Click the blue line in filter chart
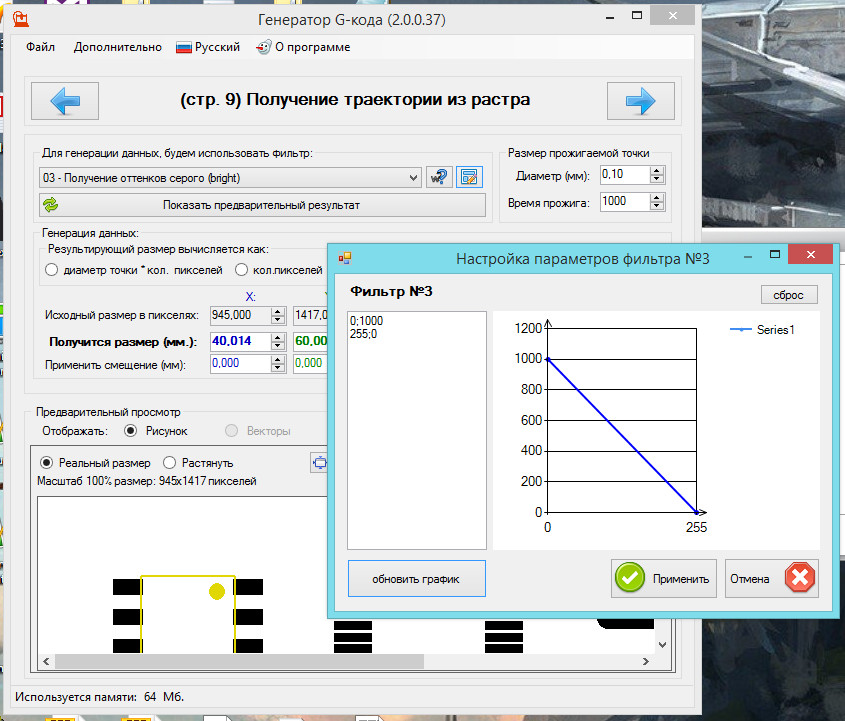The image size is (845, 721). (622, 435)
